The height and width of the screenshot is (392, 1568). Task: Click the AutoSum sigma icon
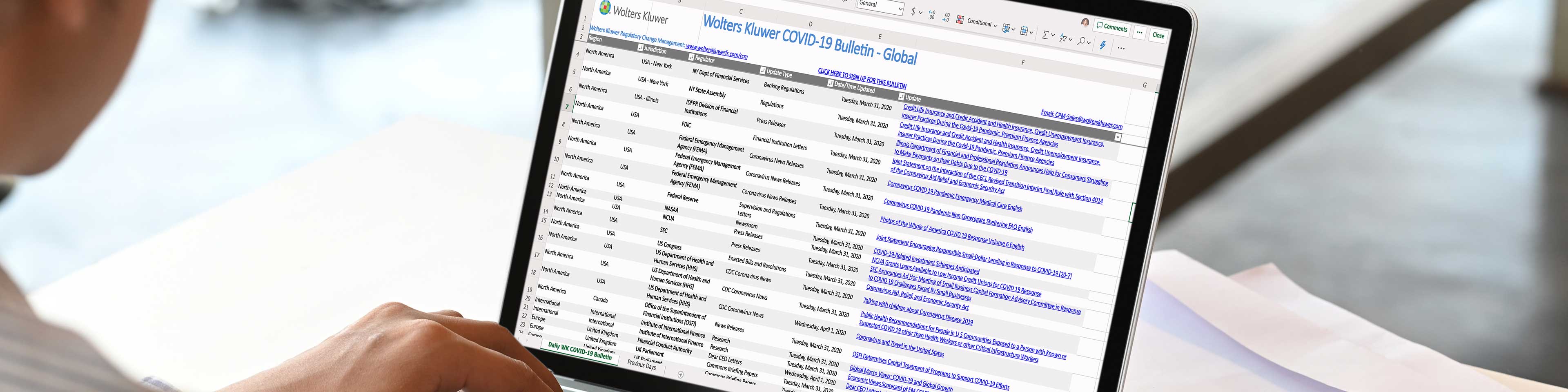coord(1045,35)
